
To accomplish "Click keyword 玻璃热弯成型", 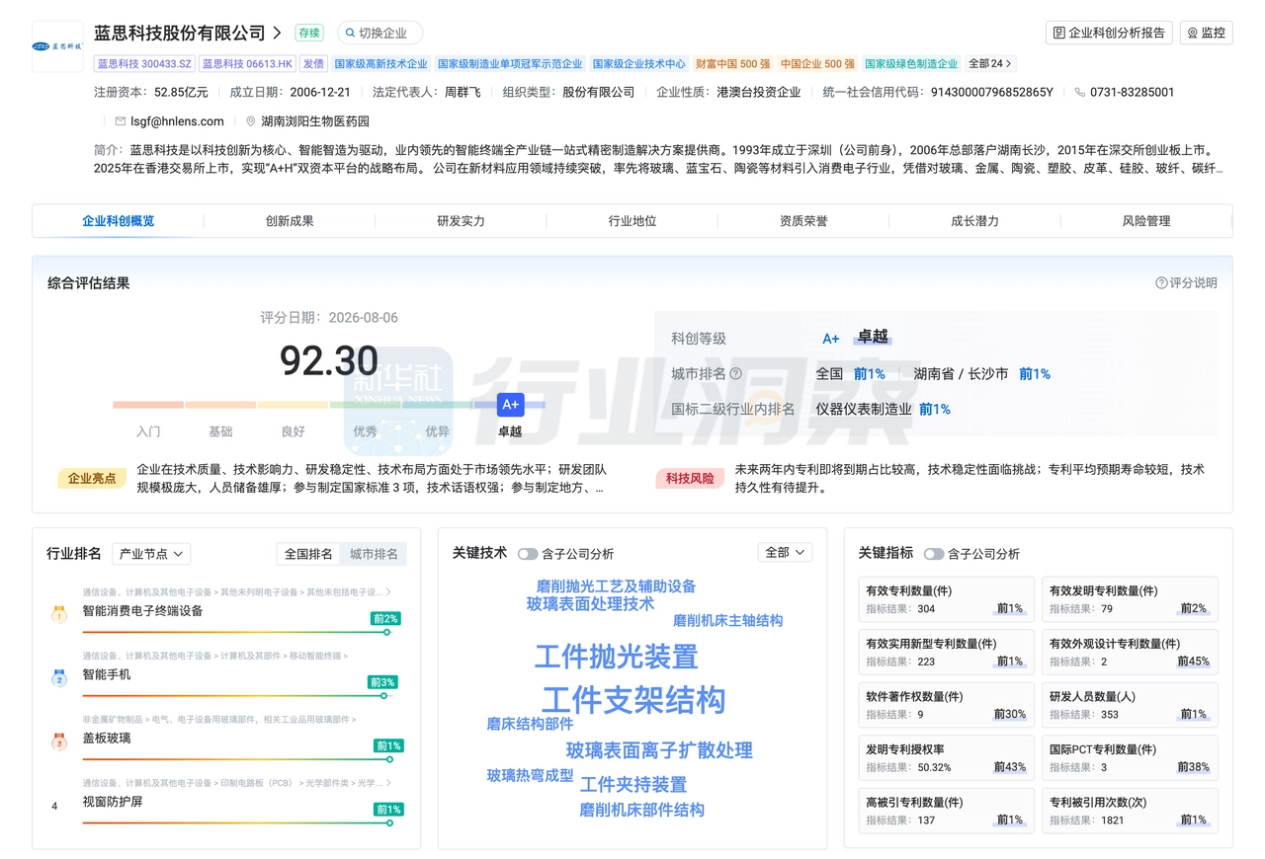I will 530,775.
